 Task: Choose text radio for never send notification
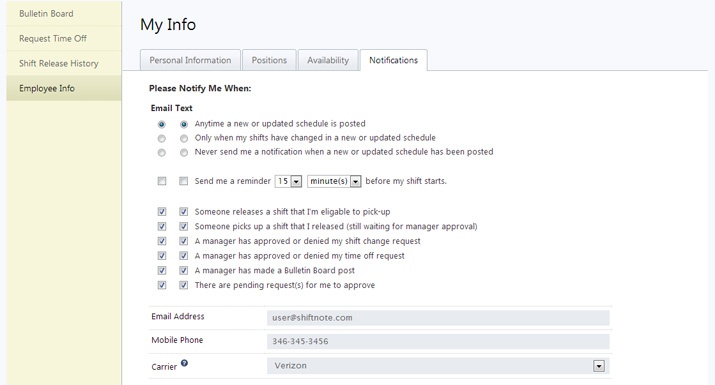click(x=184, y=153)
